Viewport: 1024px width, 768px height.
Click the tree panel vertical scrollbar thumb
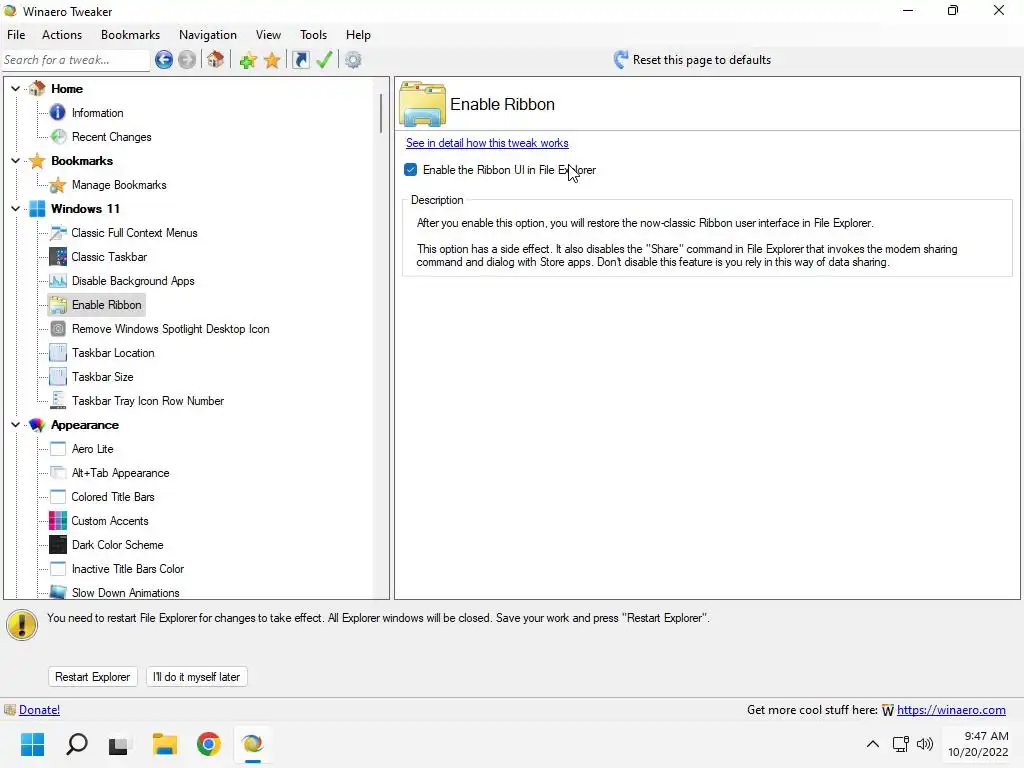[x=381, y=113]
